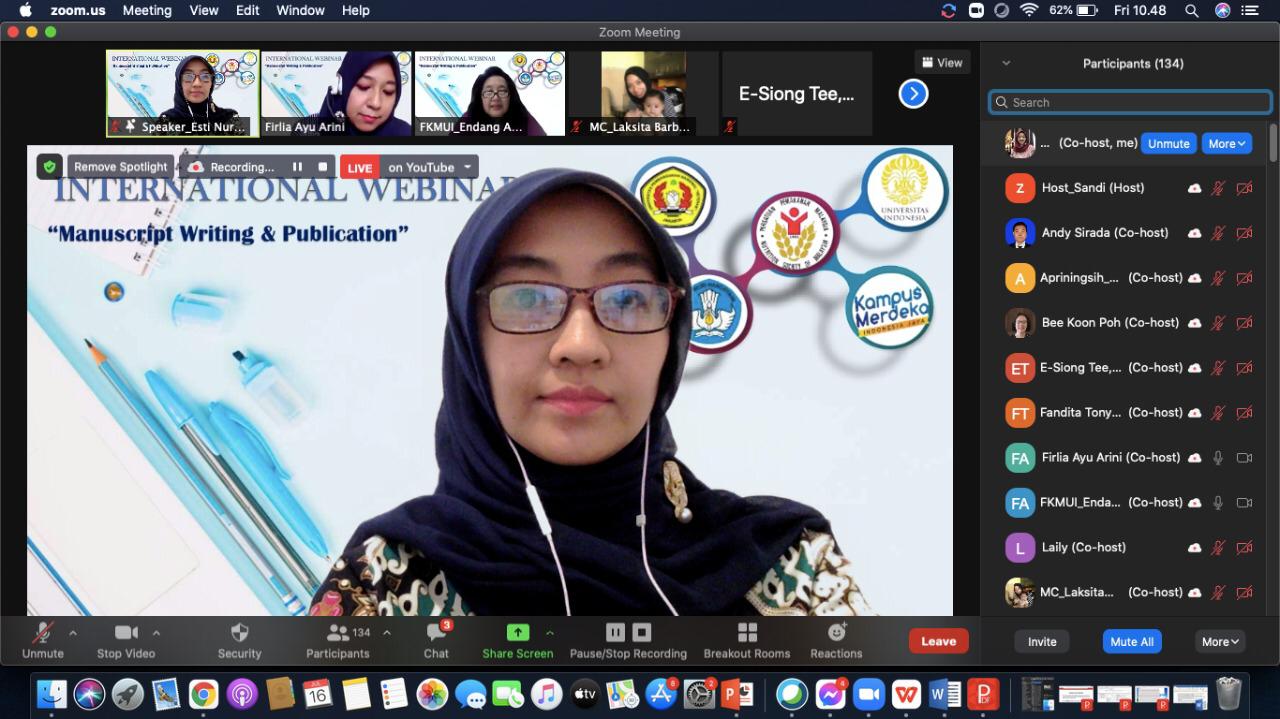Open the Chat panel icon
This screenshot has height=719, width=1280.
click(436, 633)
